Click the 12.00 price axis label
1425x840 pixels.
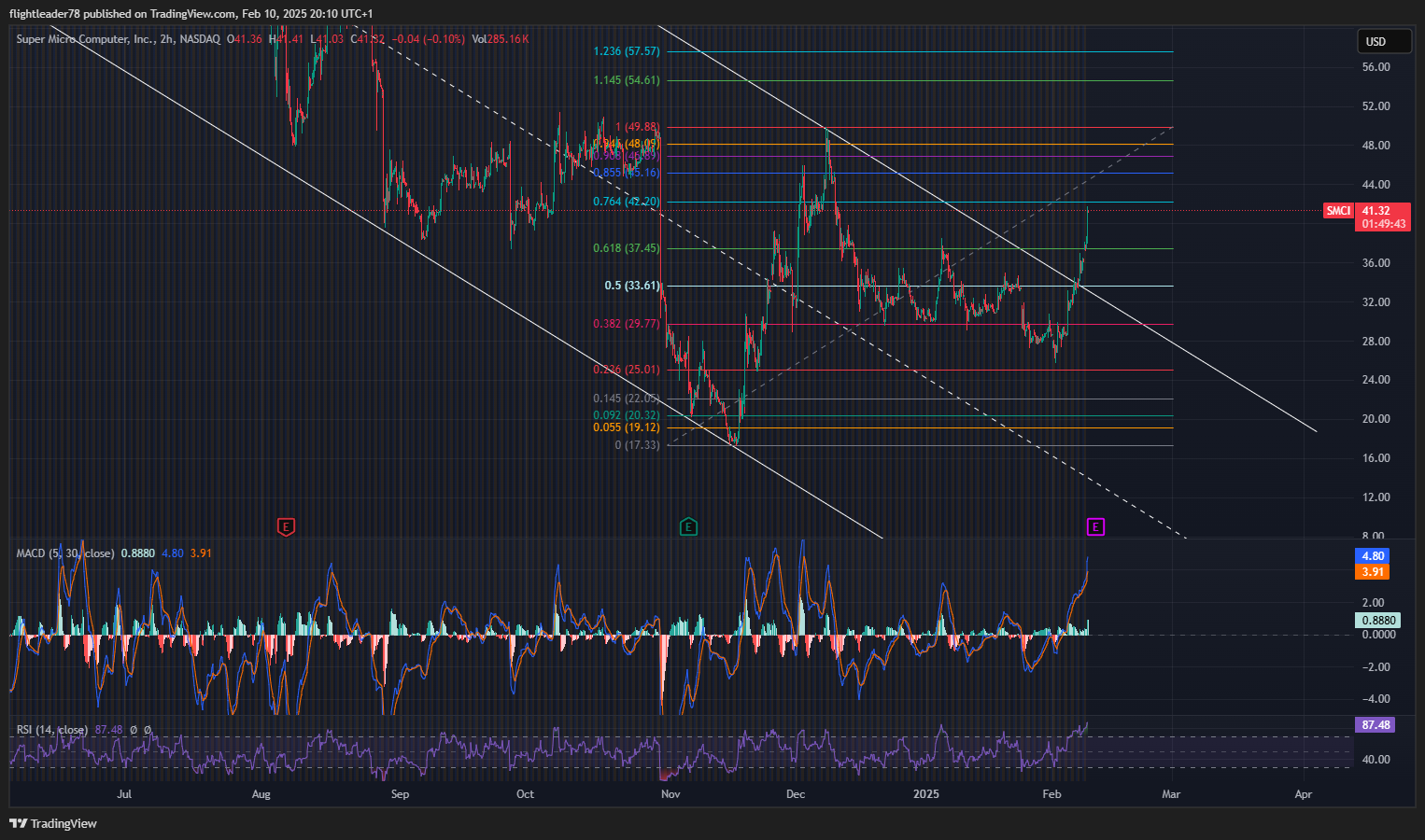tap(1376, 498)
